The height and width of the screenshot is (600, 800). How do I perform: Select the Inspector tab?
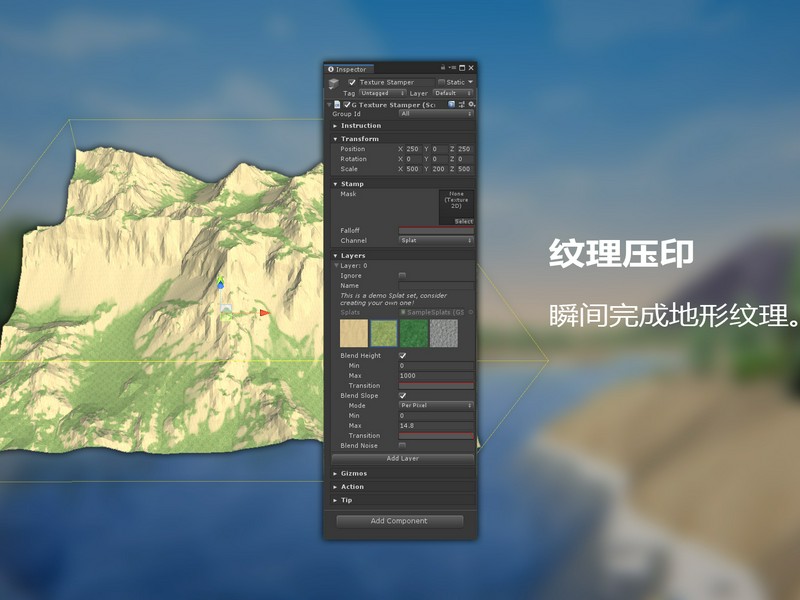click(348, 69)
